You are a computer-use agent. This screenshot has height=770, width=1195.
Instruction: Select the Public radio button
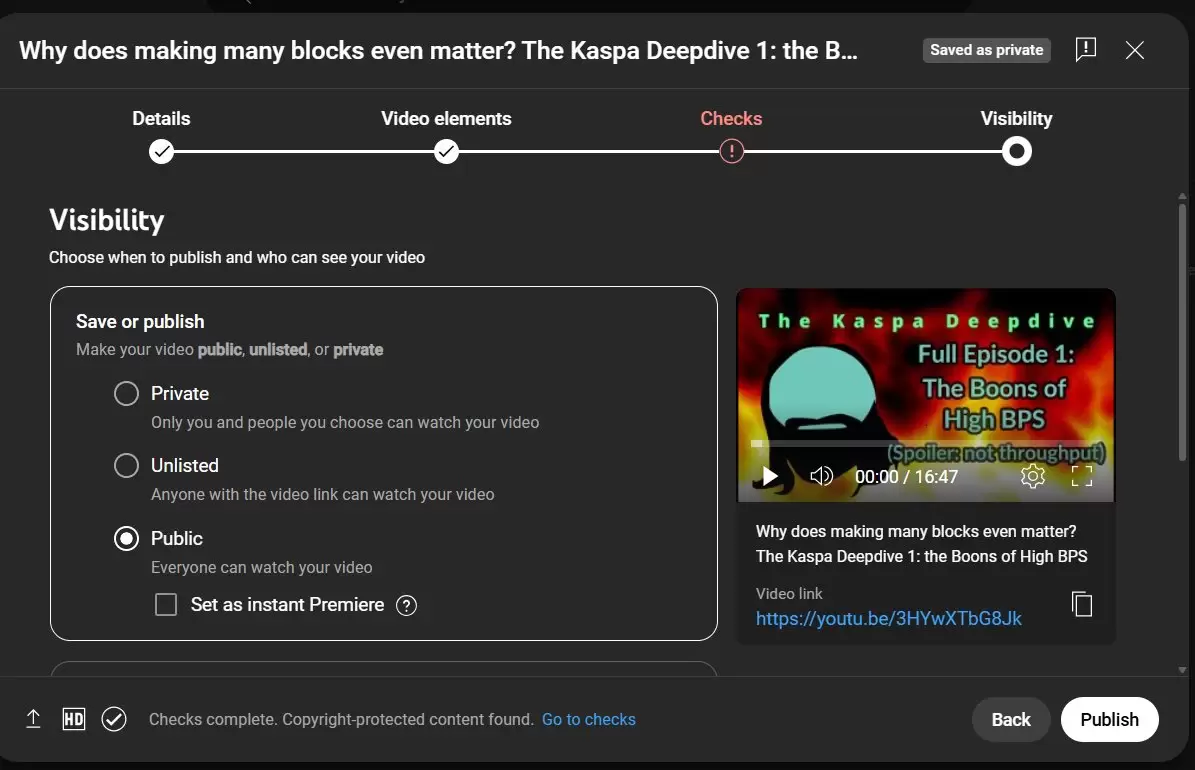(127, 538)
